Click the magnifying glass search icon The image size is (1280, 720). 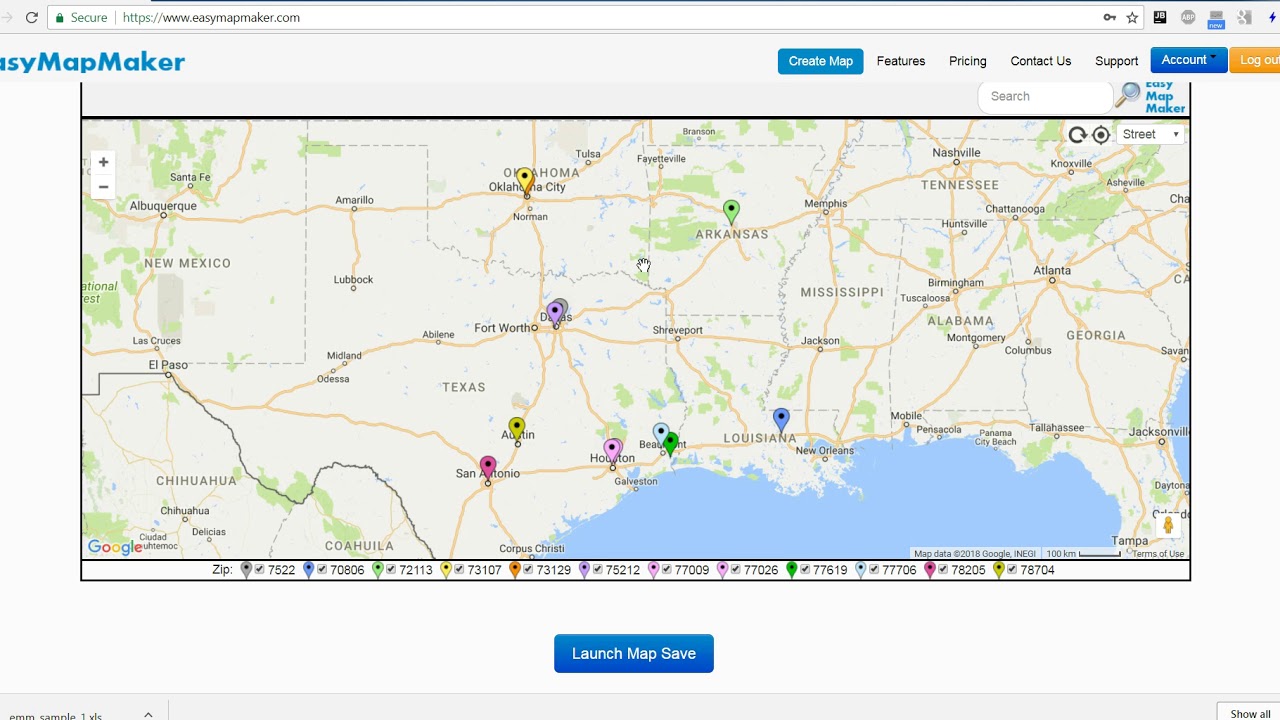[1128, 95]
